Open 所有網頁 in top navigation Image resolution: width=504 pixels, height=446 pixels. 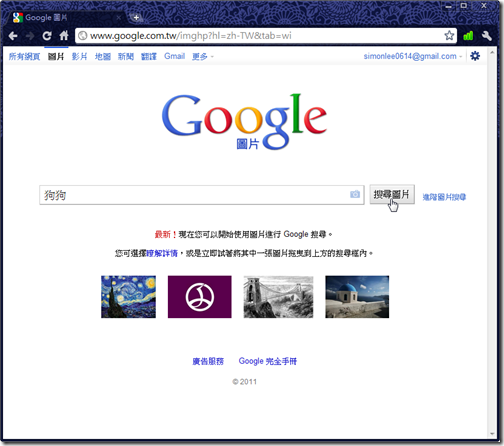click(x=24, y=57)
